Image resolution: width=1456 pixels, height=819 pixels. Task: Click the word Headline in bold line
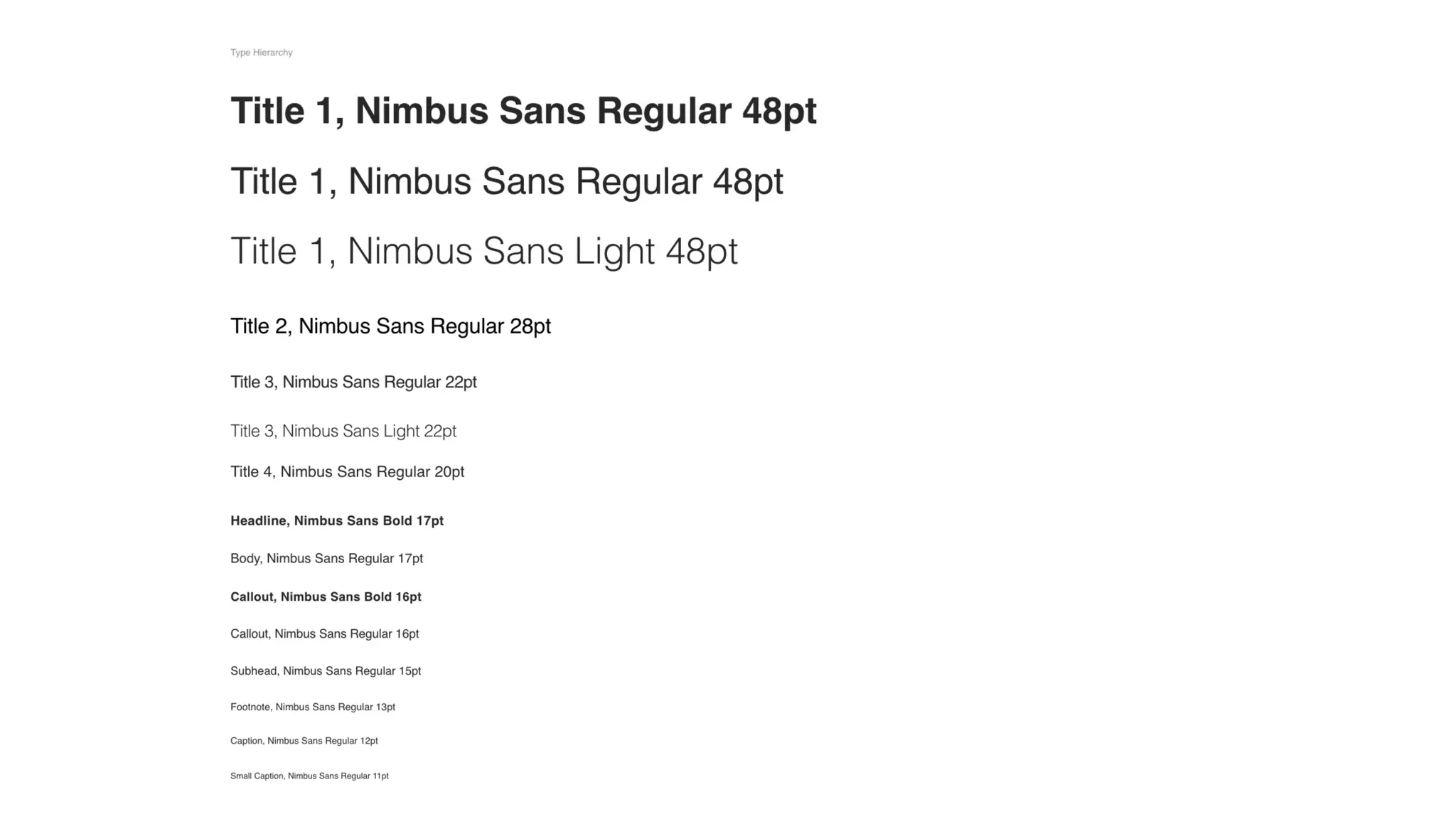[x=259, y=521]
